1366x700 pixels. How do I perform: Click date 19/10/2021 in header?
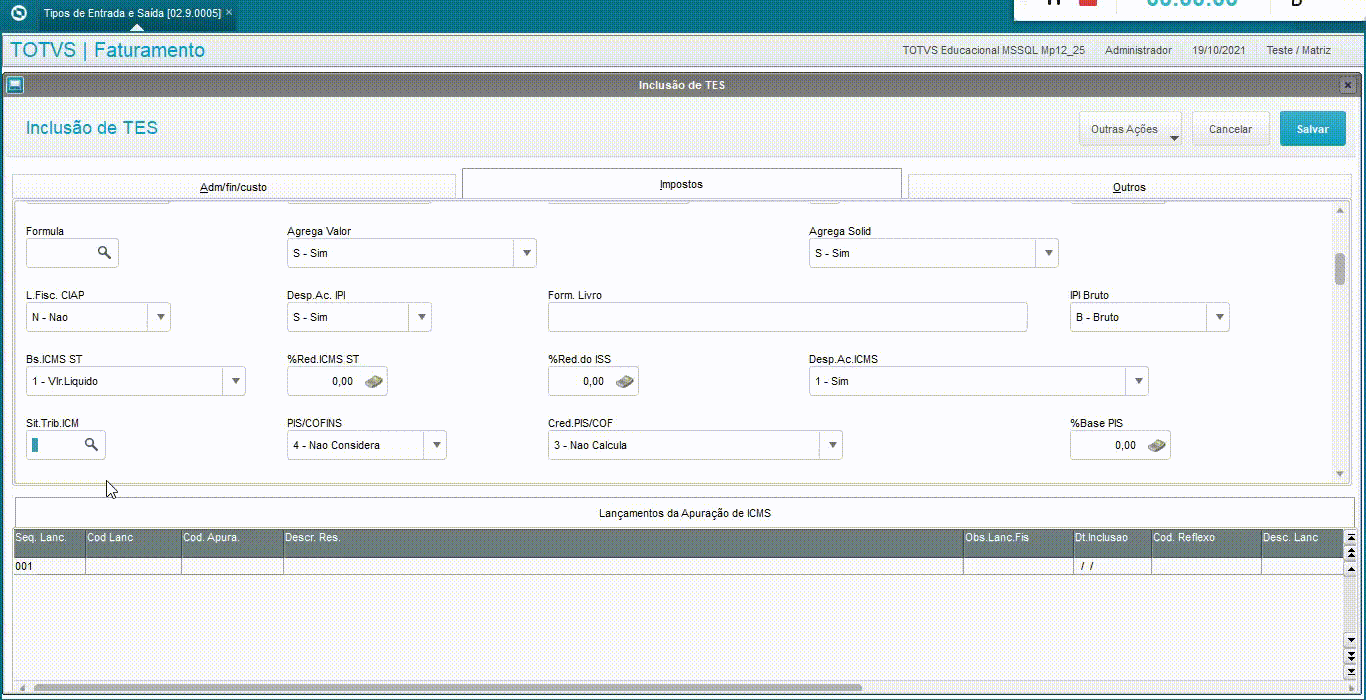(x=1220, y=50)
